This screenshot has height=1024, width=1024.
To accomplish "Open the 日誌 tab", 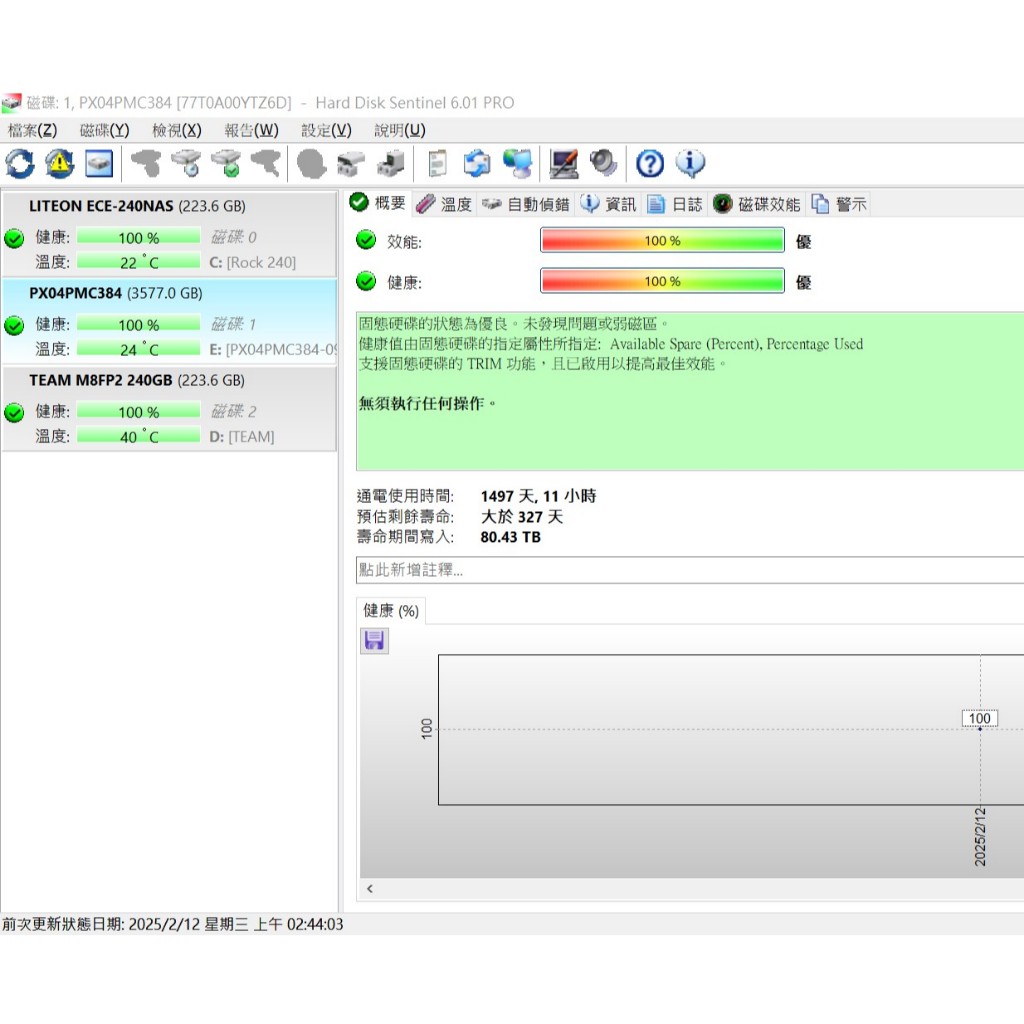I will point(675,204).
